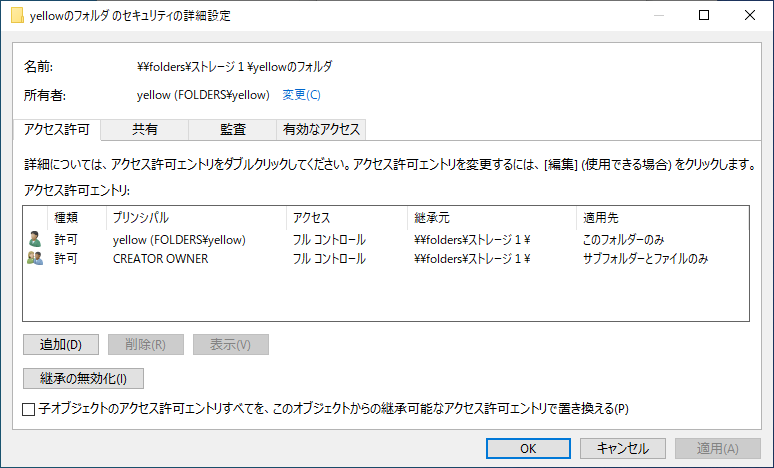This screenshot has height=468, width=774.
Task: Click サブフォルダーとファイルのみ in the CREATOR OWNER row
Action: [645, 259]
